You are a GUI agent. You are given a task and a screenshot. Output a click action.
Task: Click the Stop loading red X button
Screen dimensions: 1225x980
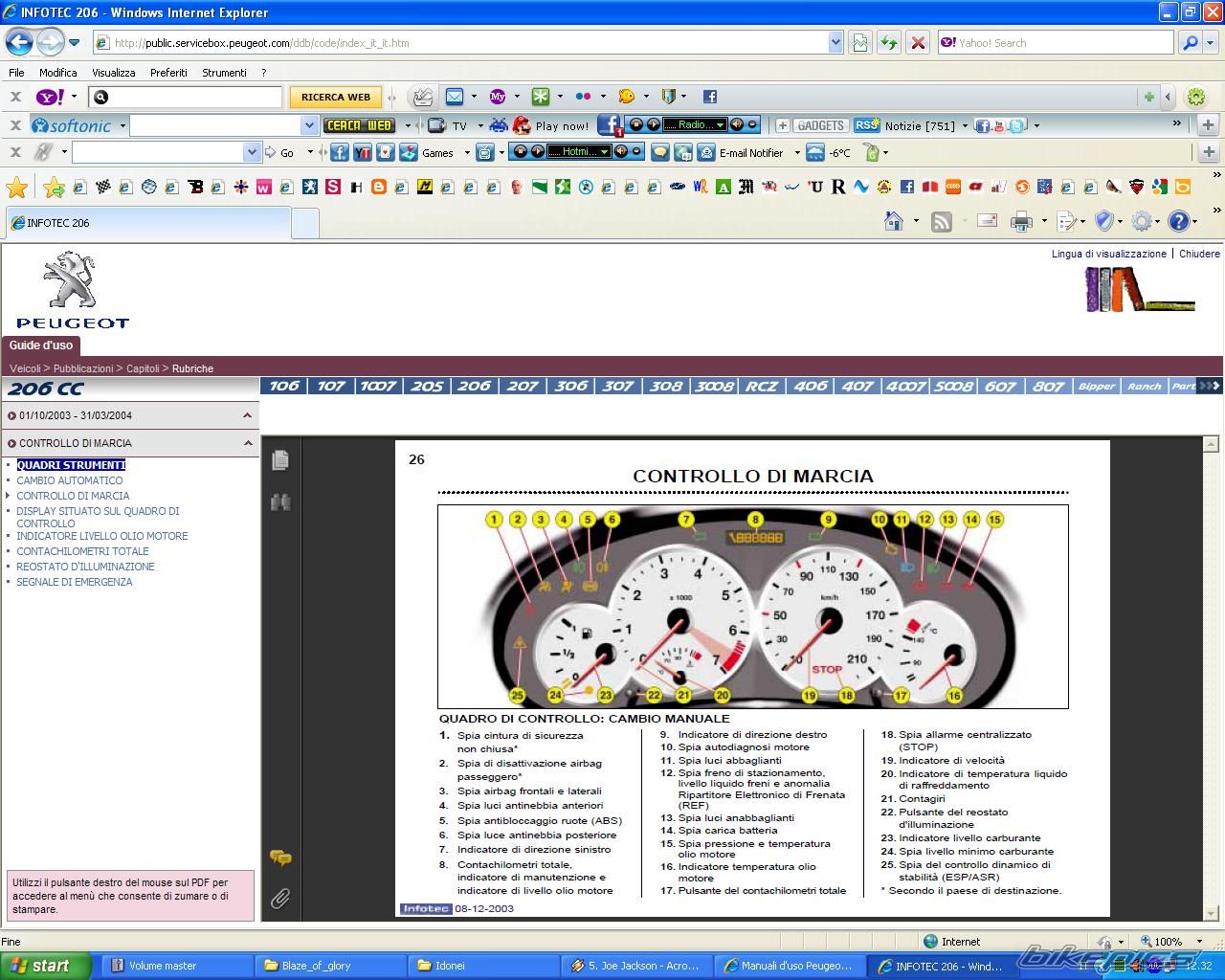click(x=917, y=43)
